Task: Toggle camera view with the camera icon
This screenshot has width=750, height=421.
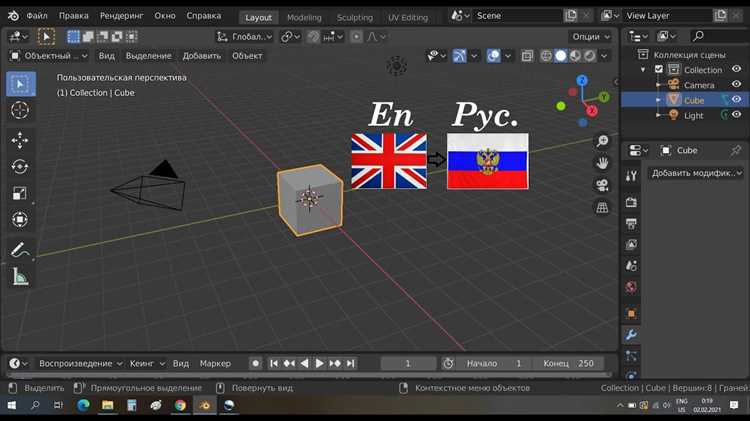Action: tap(602, 185)
